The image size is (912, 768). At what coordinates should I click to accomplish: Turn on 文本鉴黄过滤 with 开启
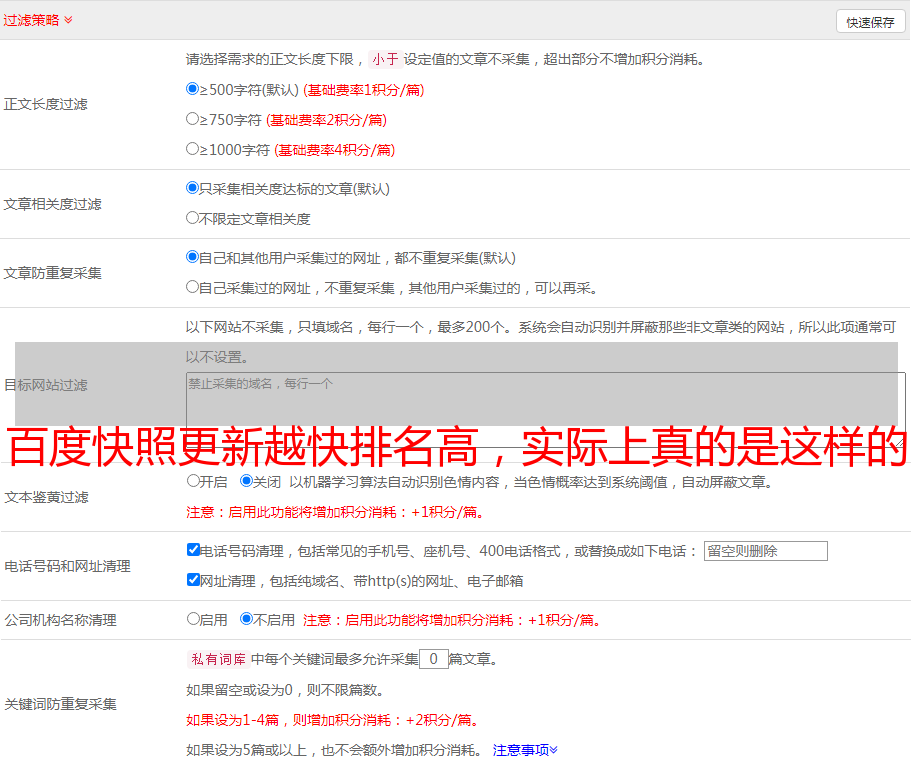(x=194, y=481)
